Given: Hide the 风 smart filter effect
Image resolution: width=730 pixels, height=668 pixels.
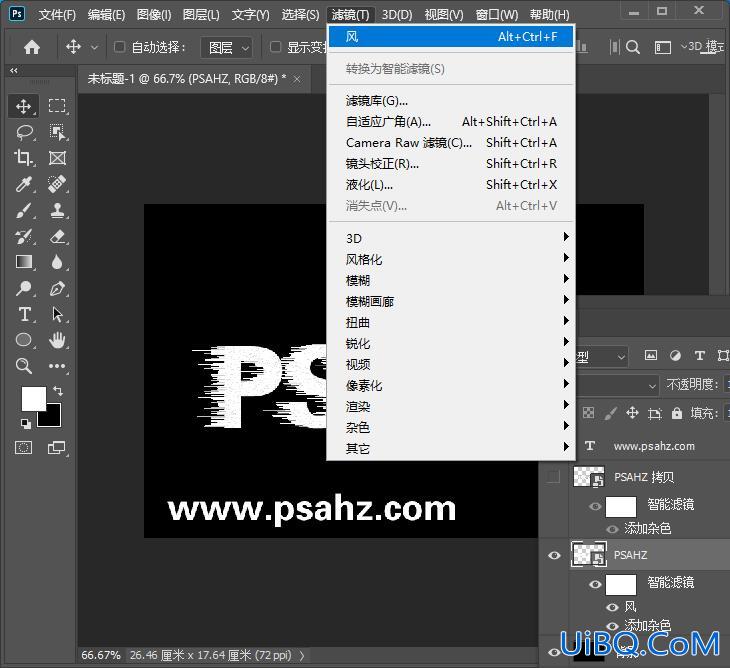Looking at the screenshot, I should (x=612, y=607).
